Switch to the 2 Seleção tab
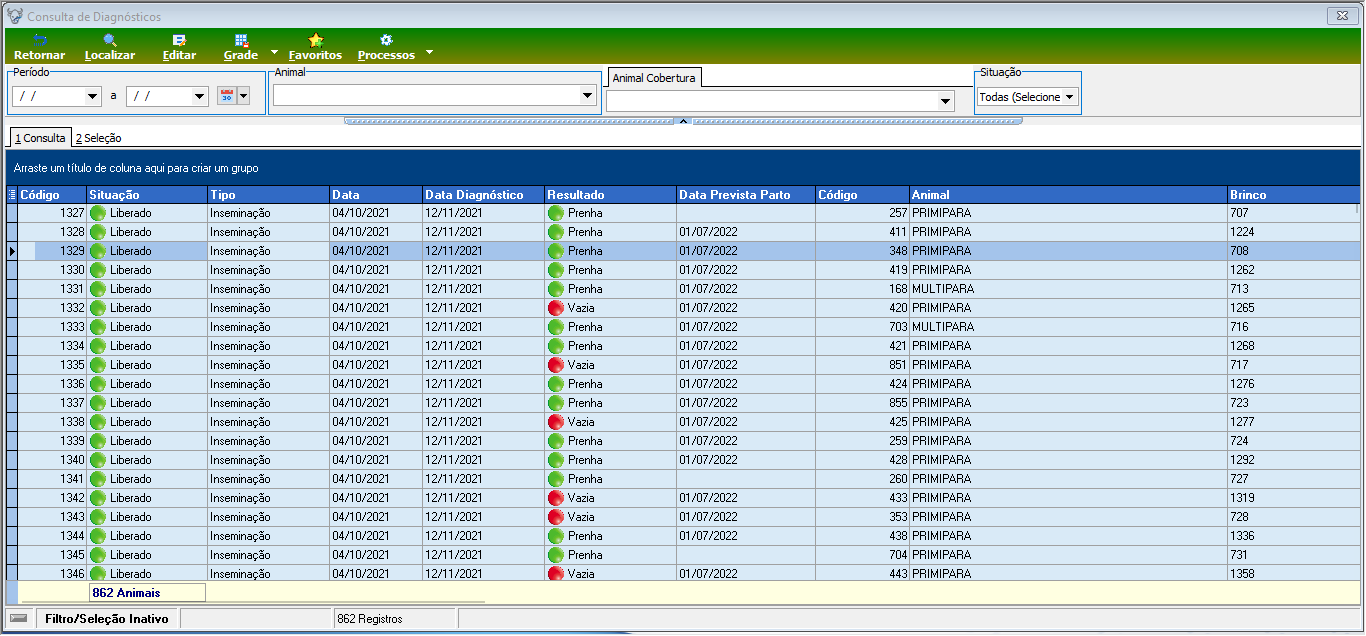Screen dimensions: 1366x636 pos(98,138)
